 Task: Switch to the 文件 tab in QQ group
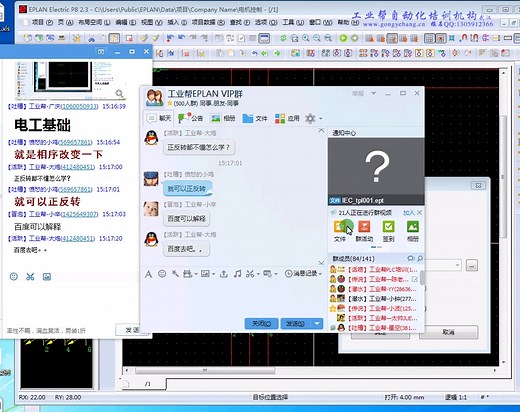click(255, 118)
